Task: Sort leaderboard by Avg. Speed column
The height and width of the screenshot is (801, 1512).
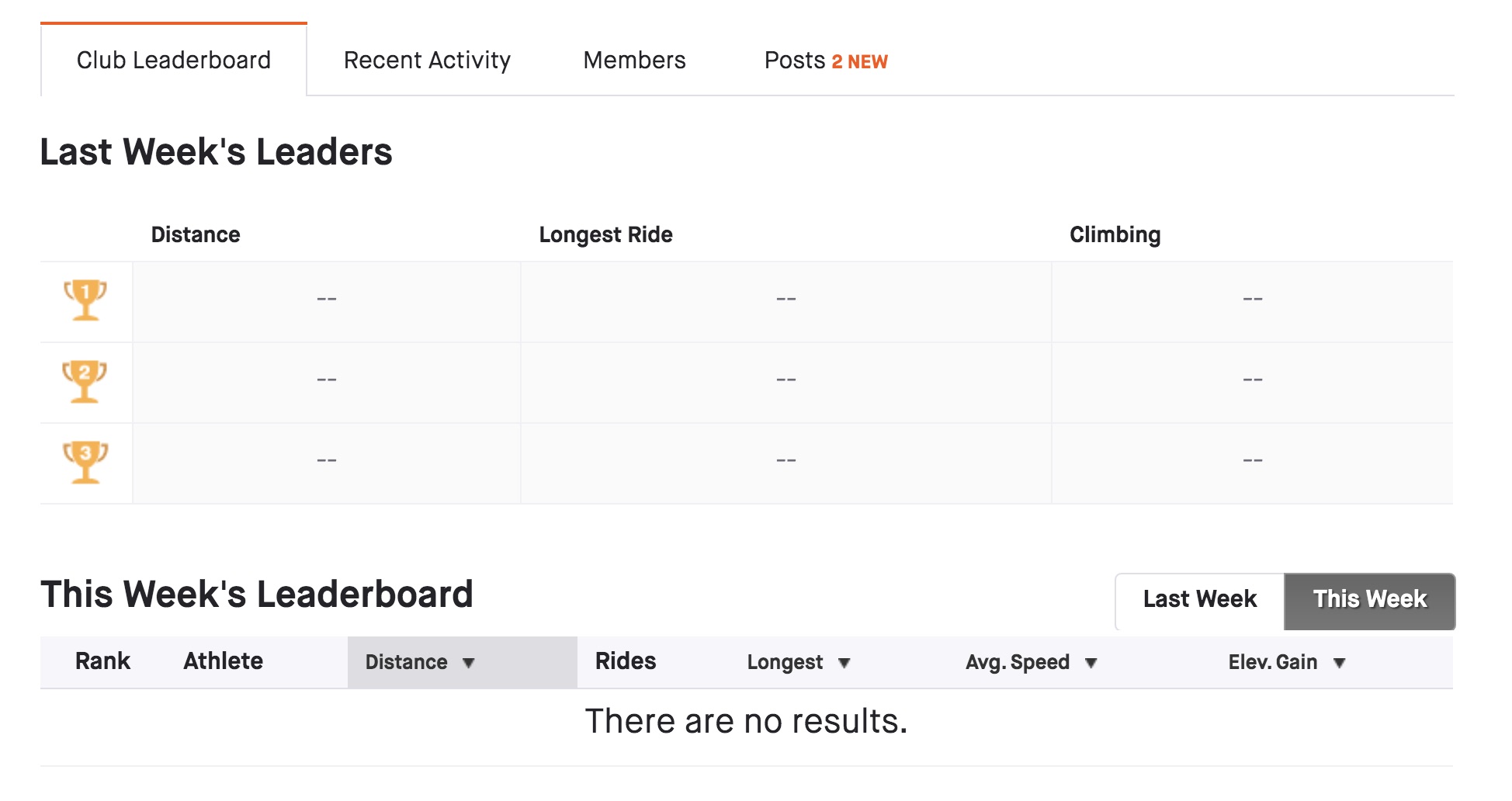Action: pos(1030,662)
